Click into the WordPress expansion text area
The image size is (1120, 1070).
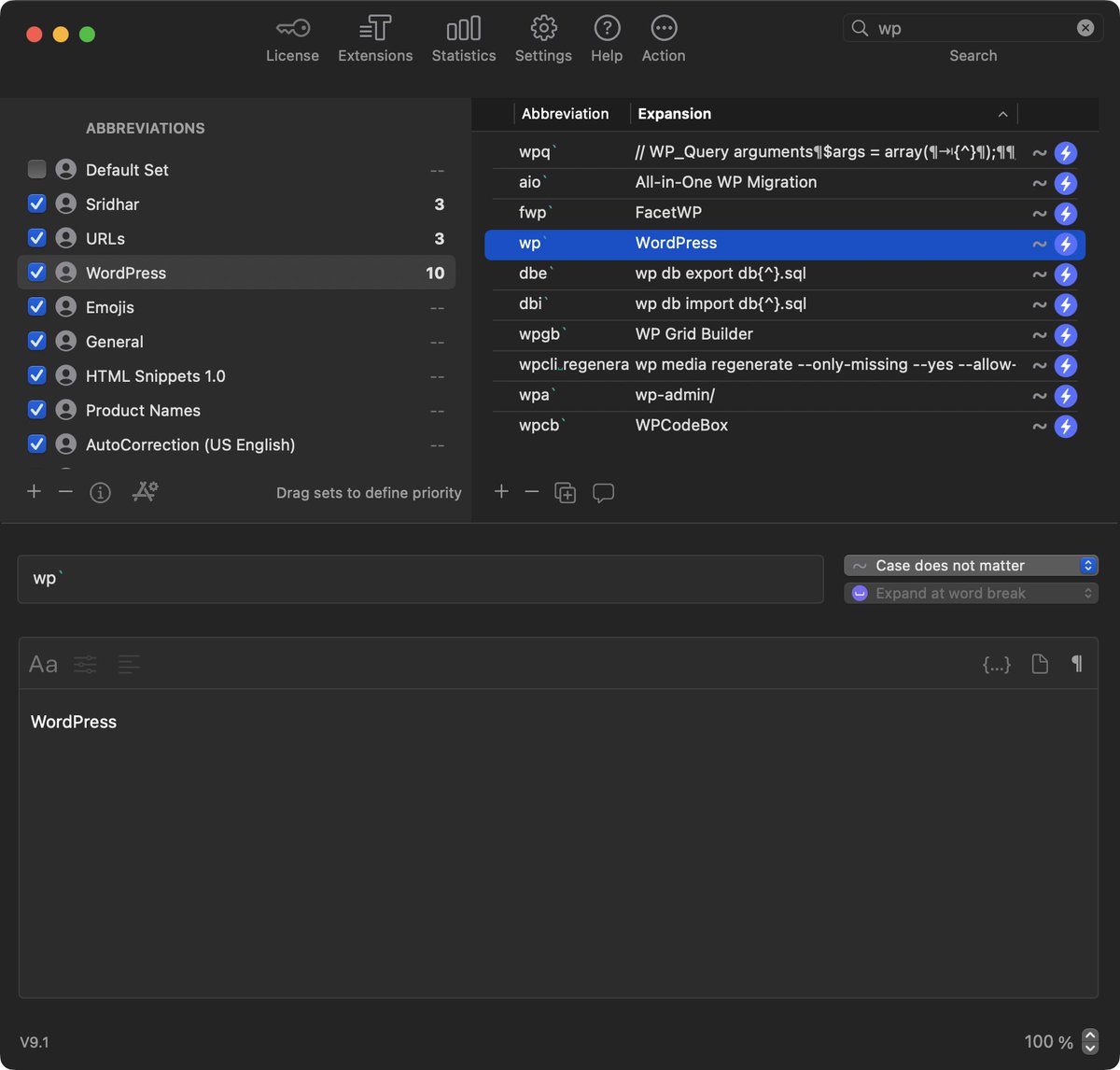click(x=558, y=843)
